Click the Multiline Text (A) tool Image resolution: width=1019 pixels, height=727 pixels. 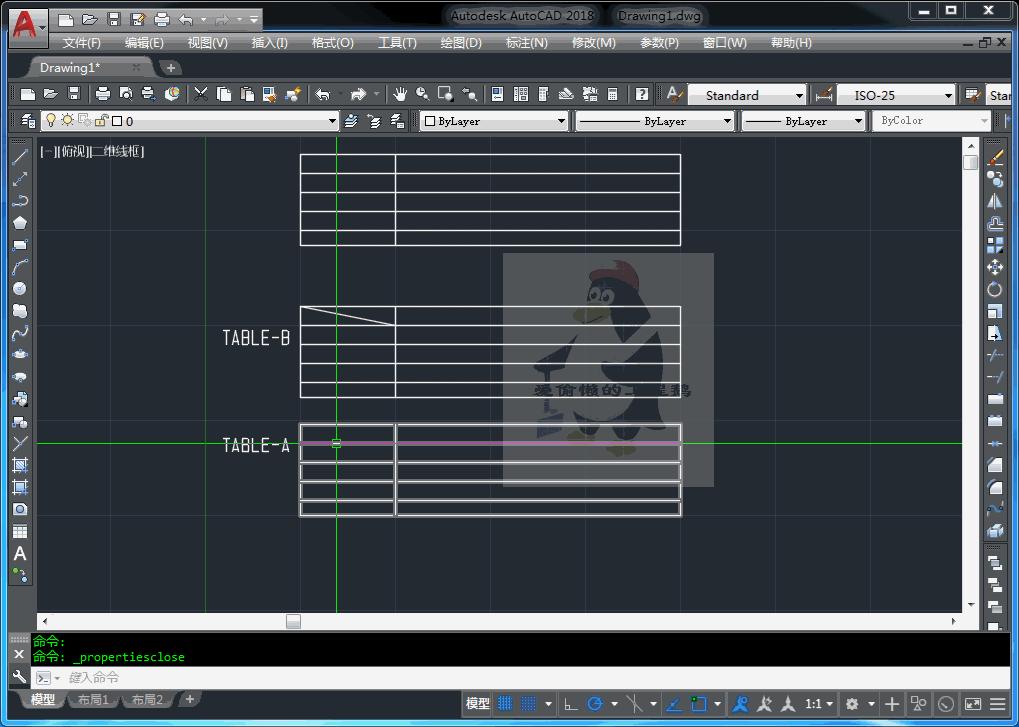19,554
